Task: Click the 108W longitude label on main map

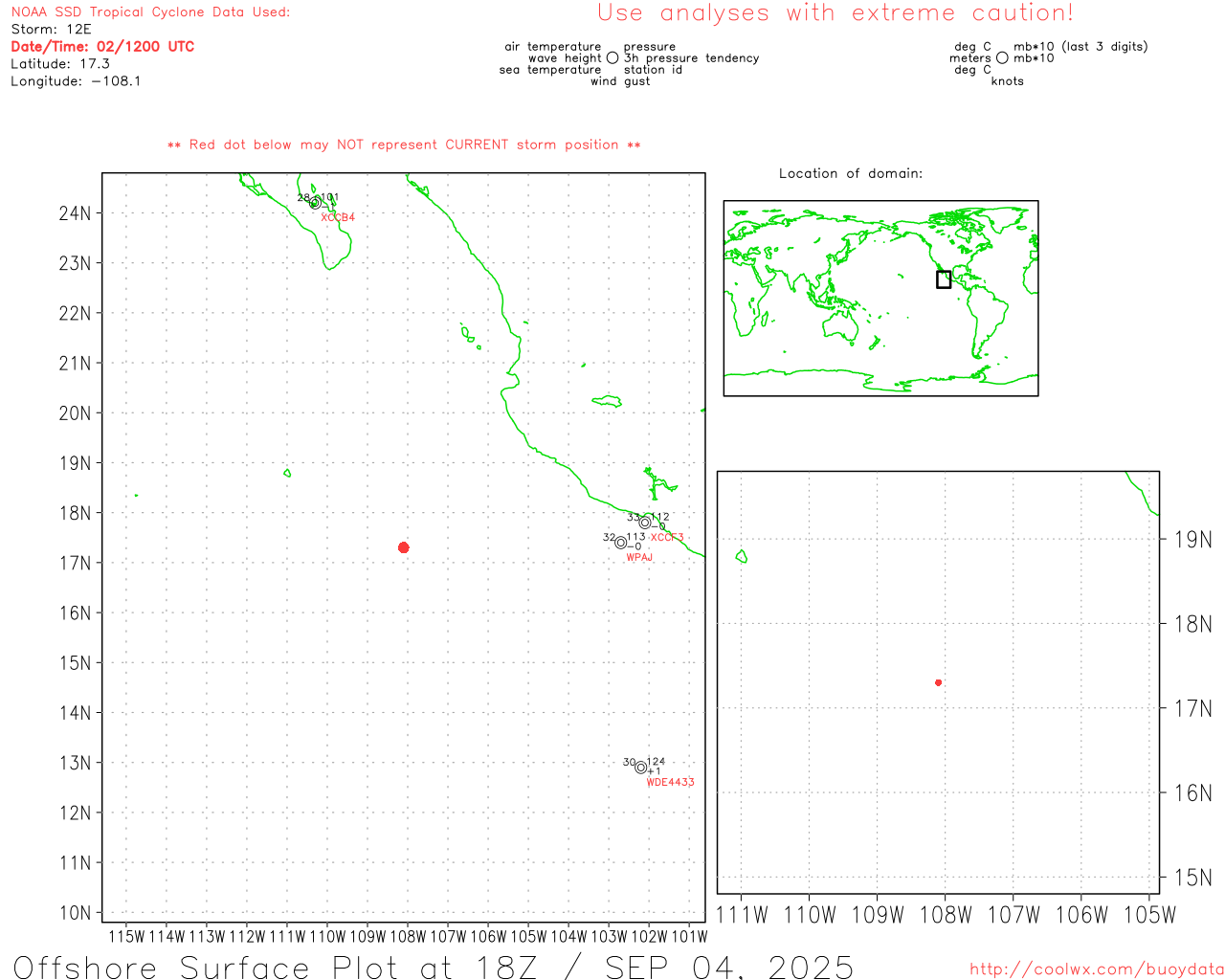Action: tap(408, 936)
